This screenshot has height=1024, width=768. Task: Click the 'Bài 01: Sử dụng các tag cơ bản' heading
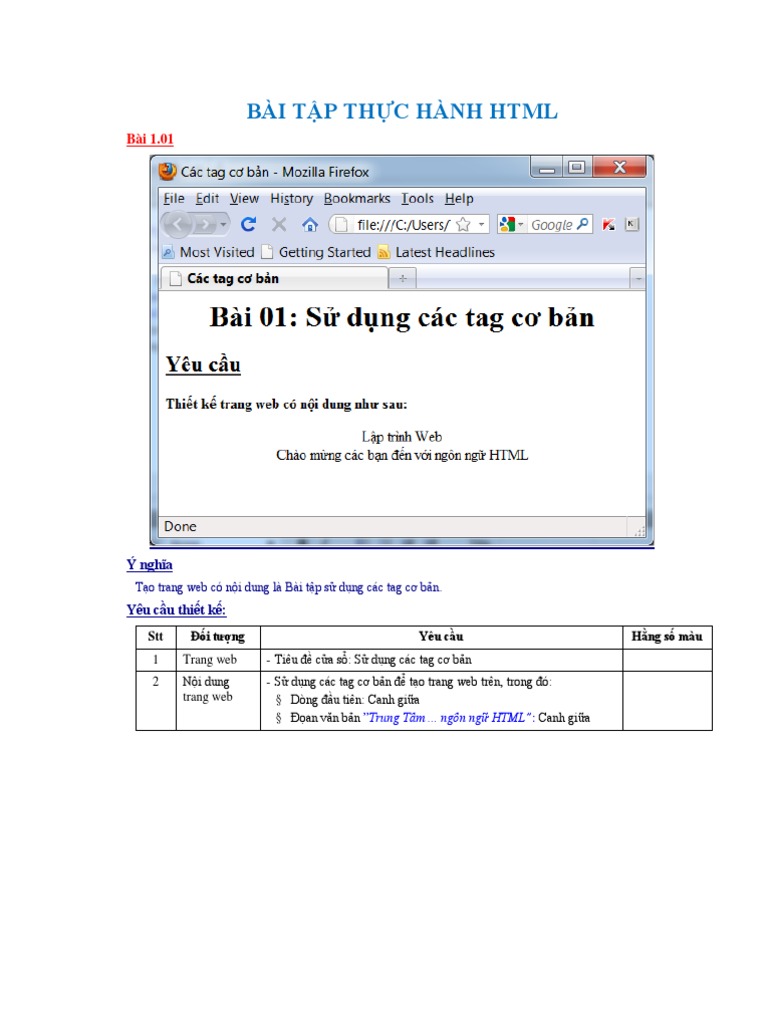click(402, 318)
